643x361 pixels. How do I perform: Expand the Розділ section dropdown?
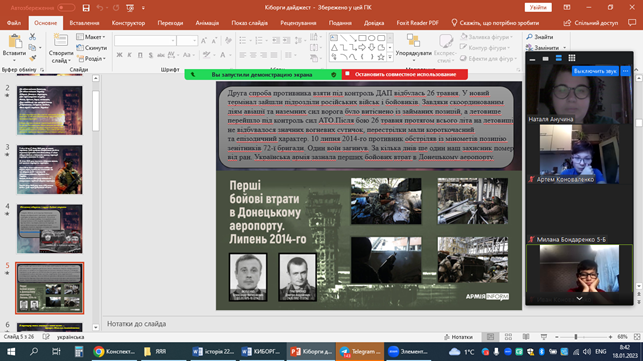(x=91, y=59)
